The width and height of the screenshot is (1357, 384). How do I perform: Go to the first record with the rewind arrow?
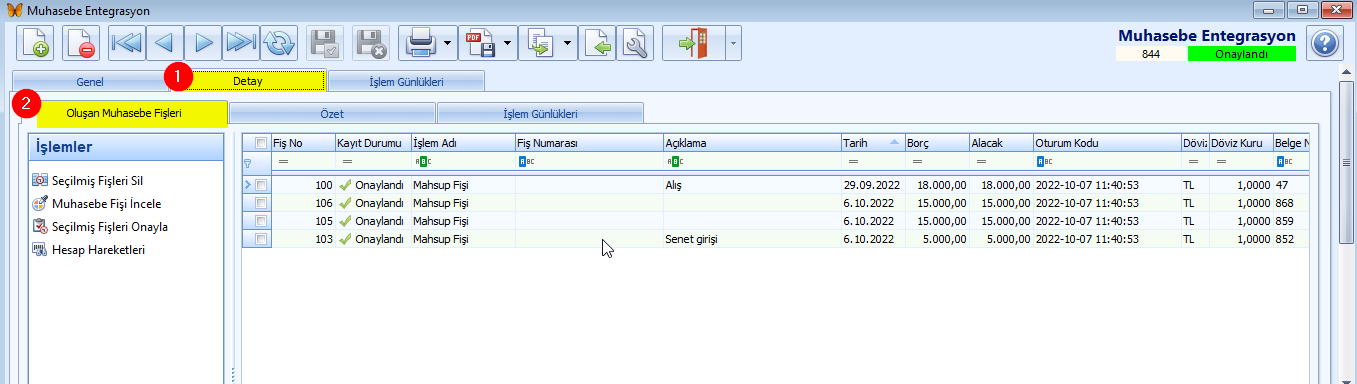pos(127,43)
